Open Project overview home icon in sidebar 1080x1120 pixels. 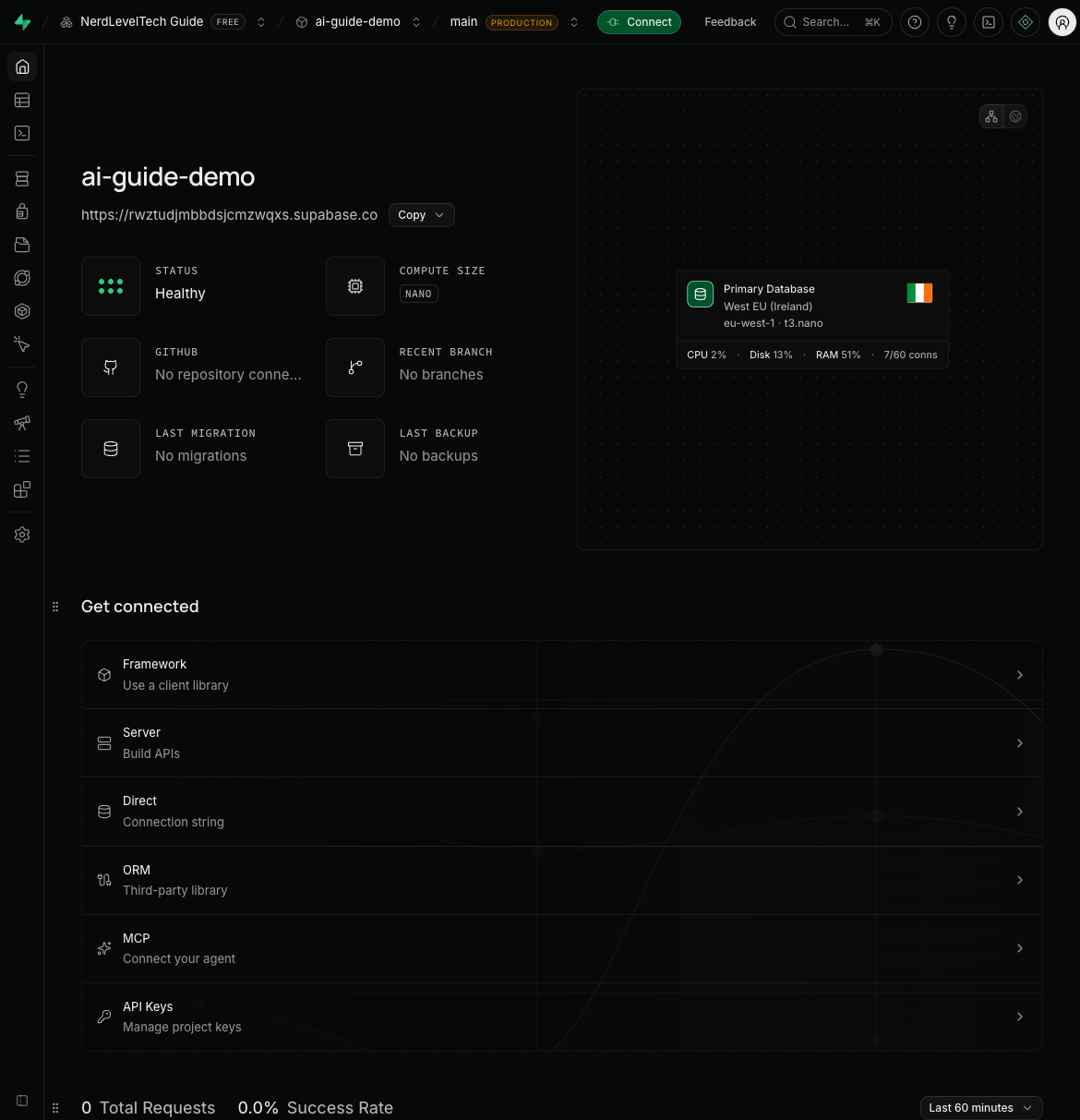tap(22, 66)
